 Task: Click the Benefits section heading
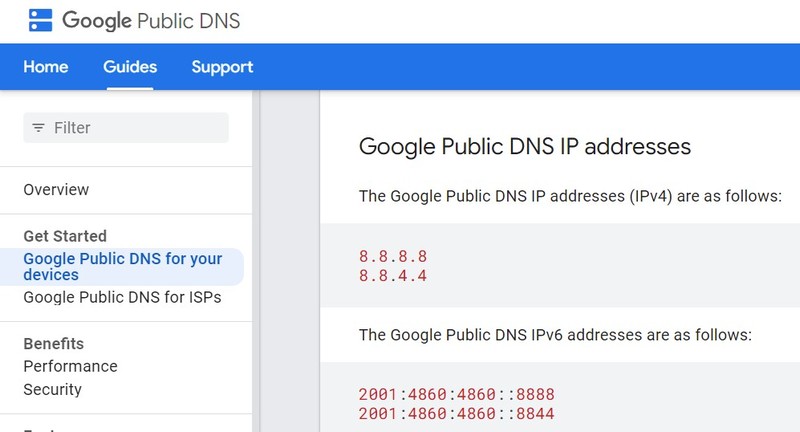coord(53,344)
